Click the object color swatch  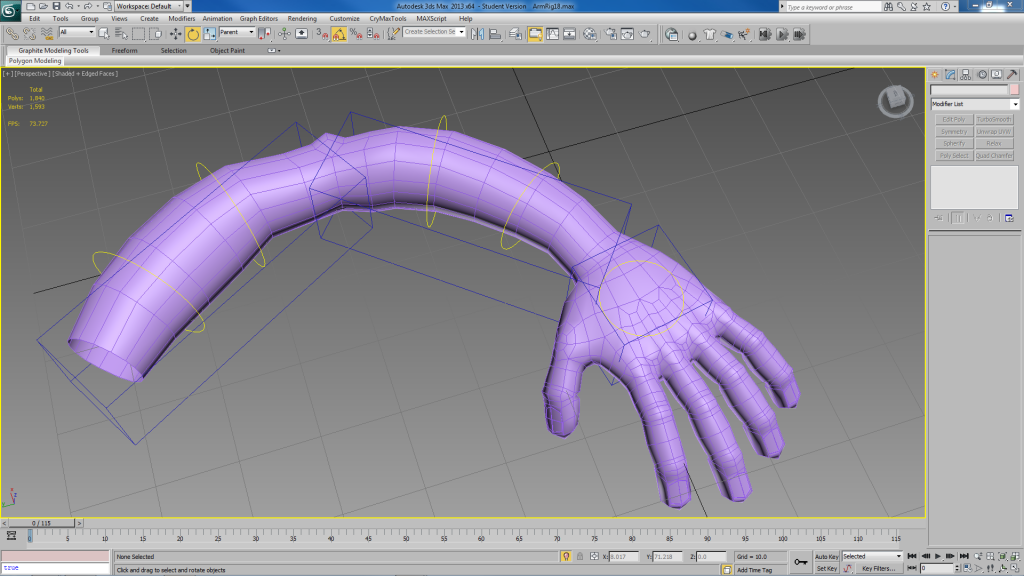point(1013,90)
